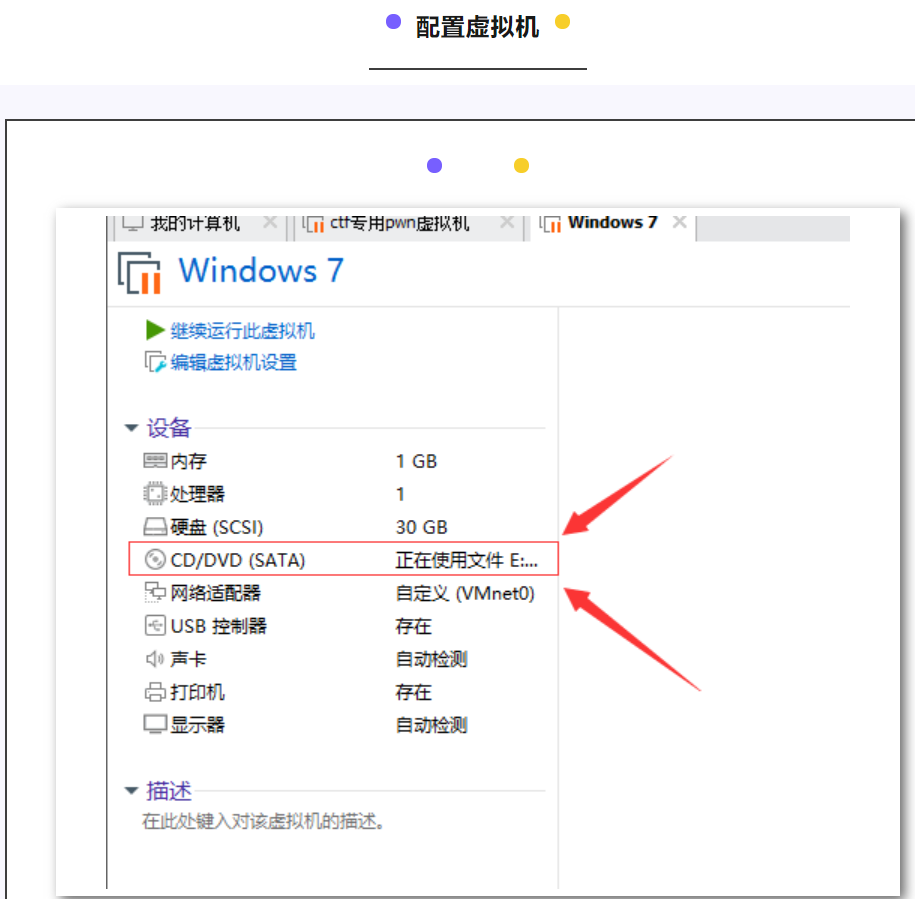Click the ctf专用pwn虚拟机 tab's VM icon

(313, 223)
